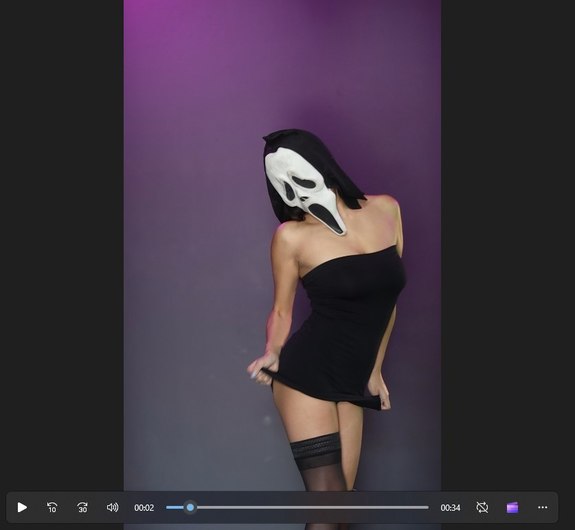Open the Clipchamp video editor icon
This screenshot has height=530, width=575.
coord(512,508)
